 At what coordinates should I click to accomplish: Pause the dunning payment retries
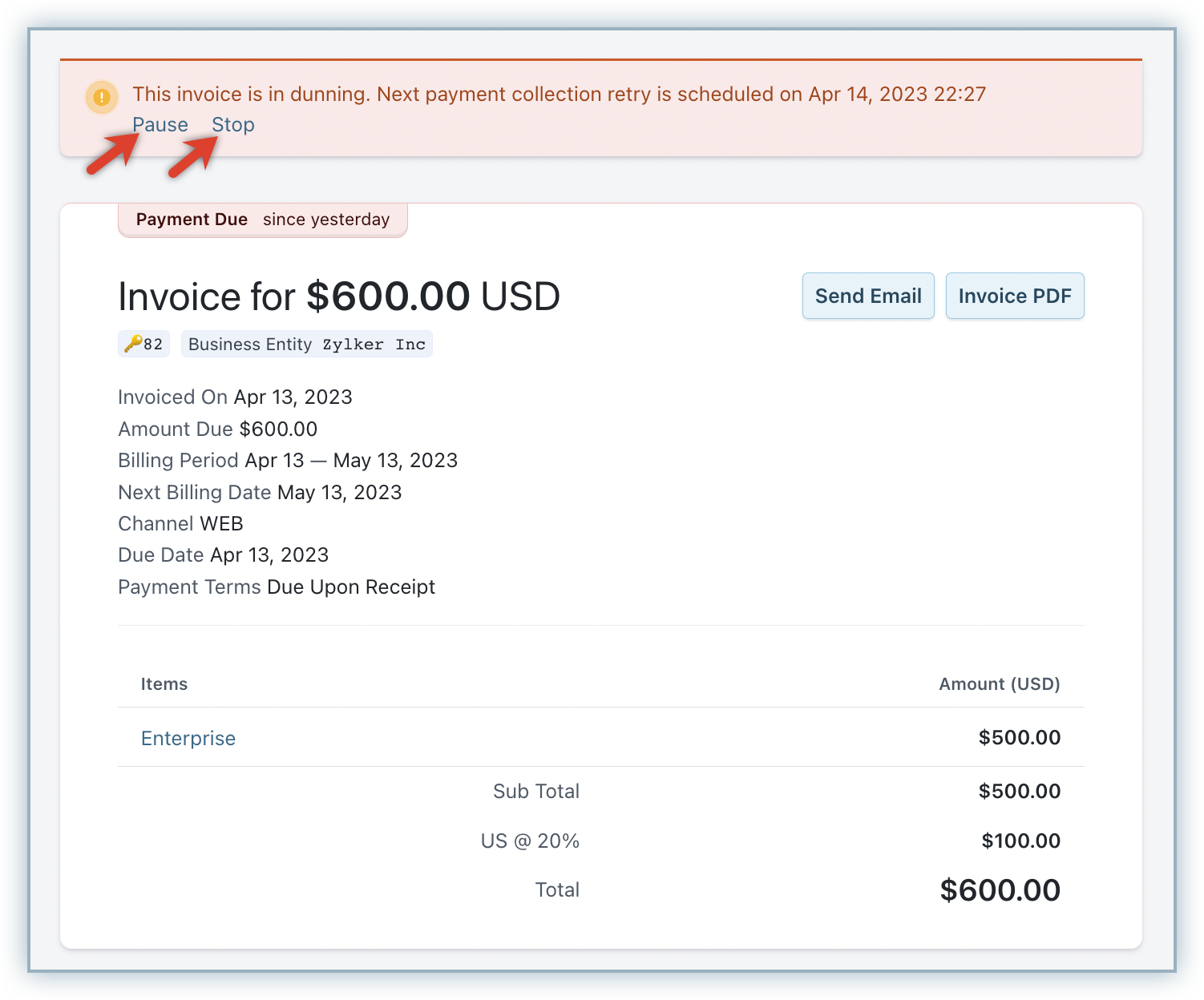(x=160, y=125)
